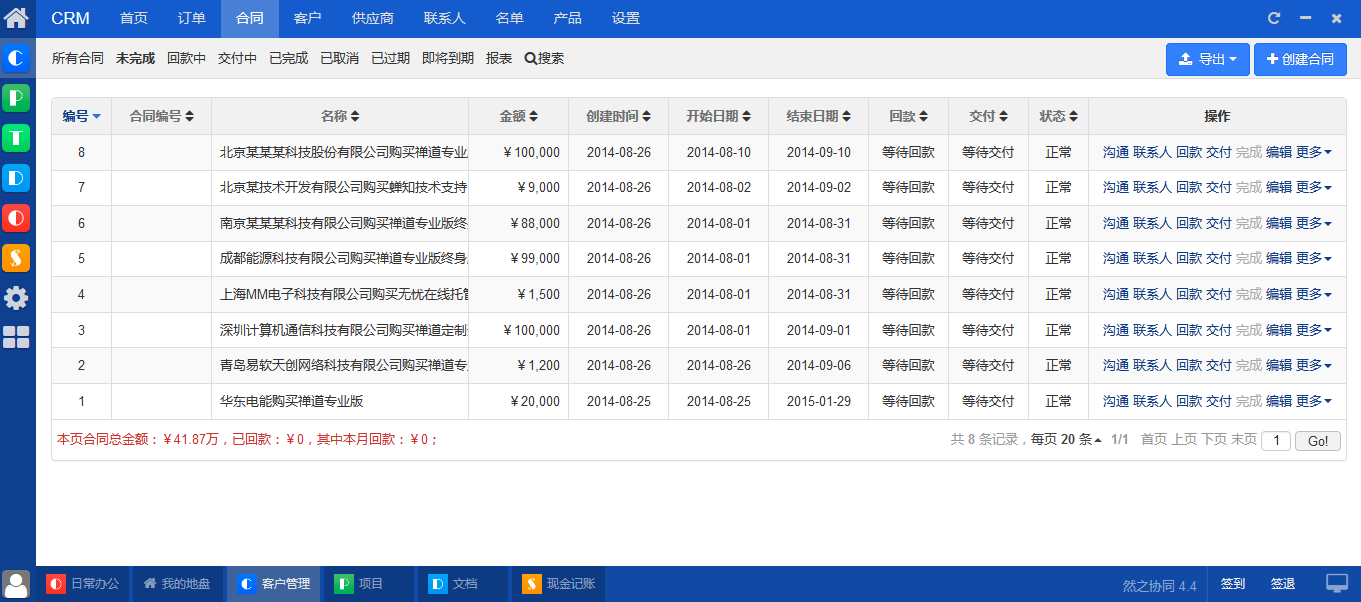Screen dimensions: 1361x602
Task: Click the user avatar icon at bottom left
Action: [x=16, y=584]
